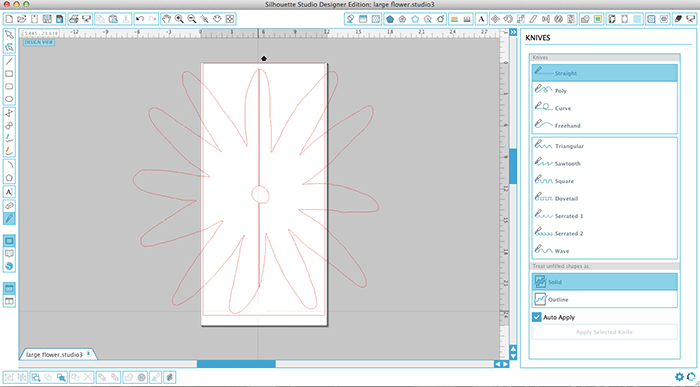Image resolution: width=700 pixels, height=387 pixels.
Task: Click the Paste clipboard icon
Action: [x=113, y=19]
